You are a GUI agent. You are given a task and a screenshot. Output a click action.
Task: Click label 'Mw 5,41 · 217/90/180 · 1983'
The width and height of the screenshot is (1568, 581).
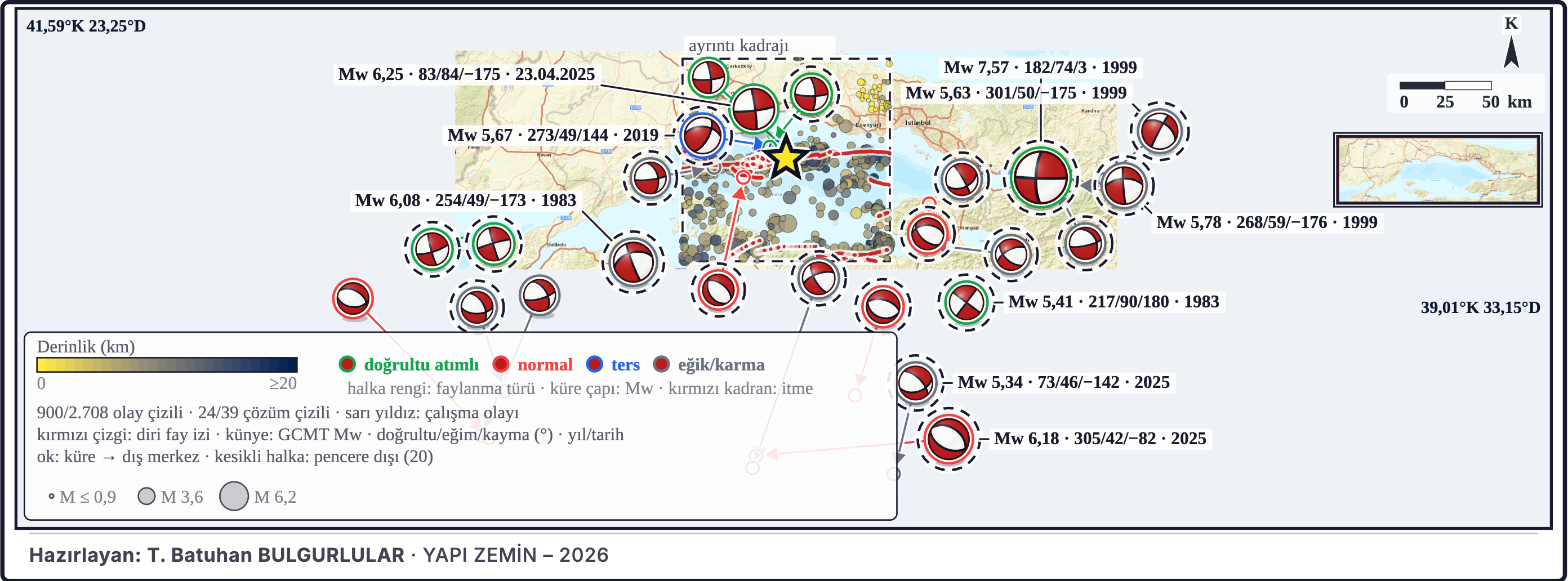[x=1113, y=302]
